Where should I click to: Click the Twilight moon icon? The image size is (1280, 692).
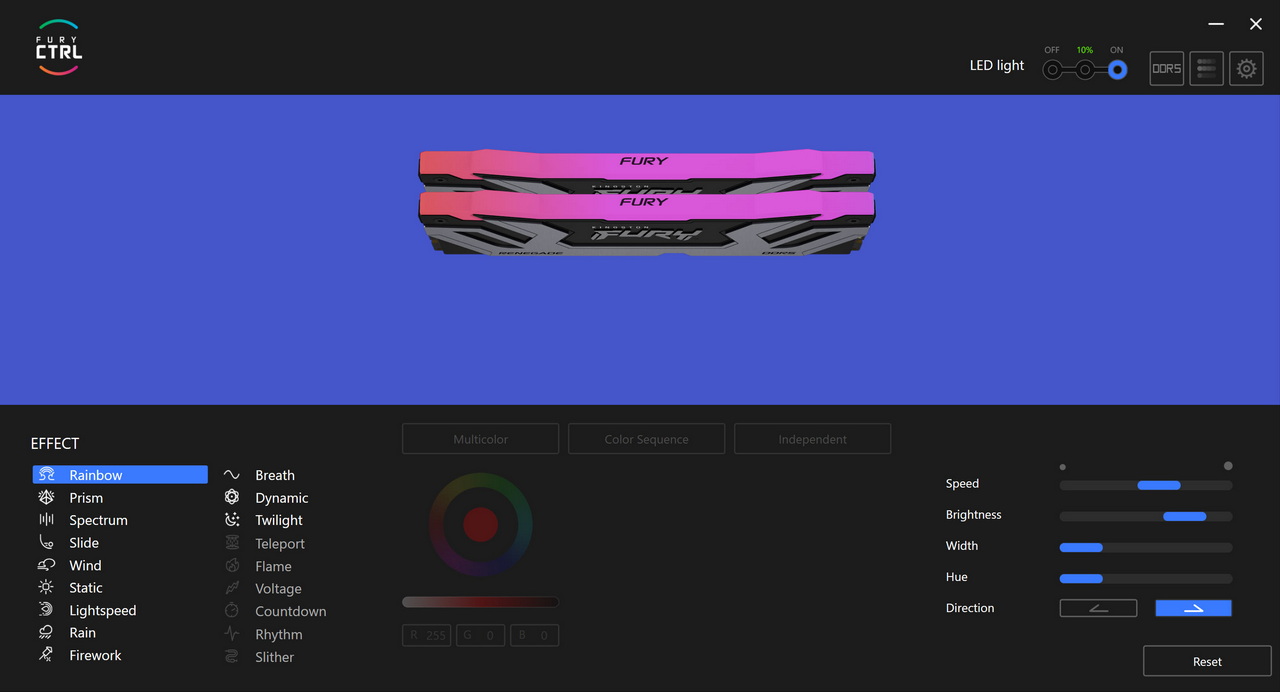(x=232, y=520)
